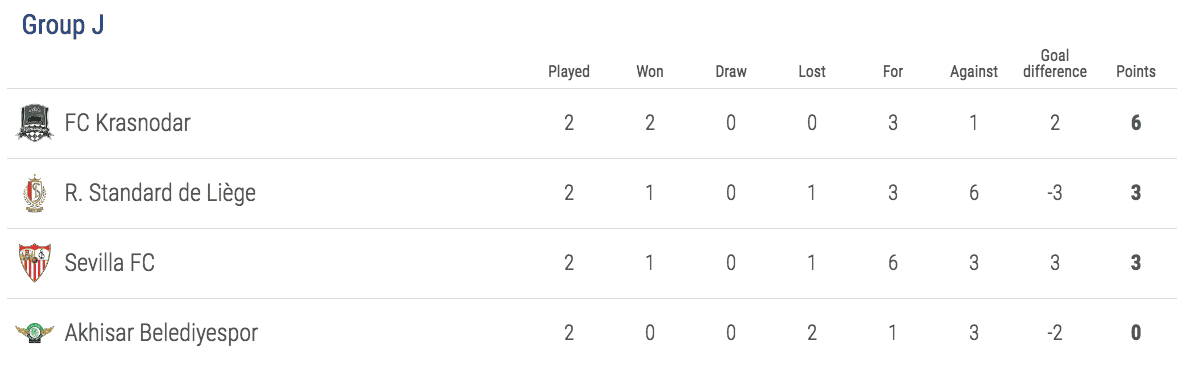Click the Points column header
Image resolution: width=1185 pixels, height=365 pixels.
(1136, 72)
